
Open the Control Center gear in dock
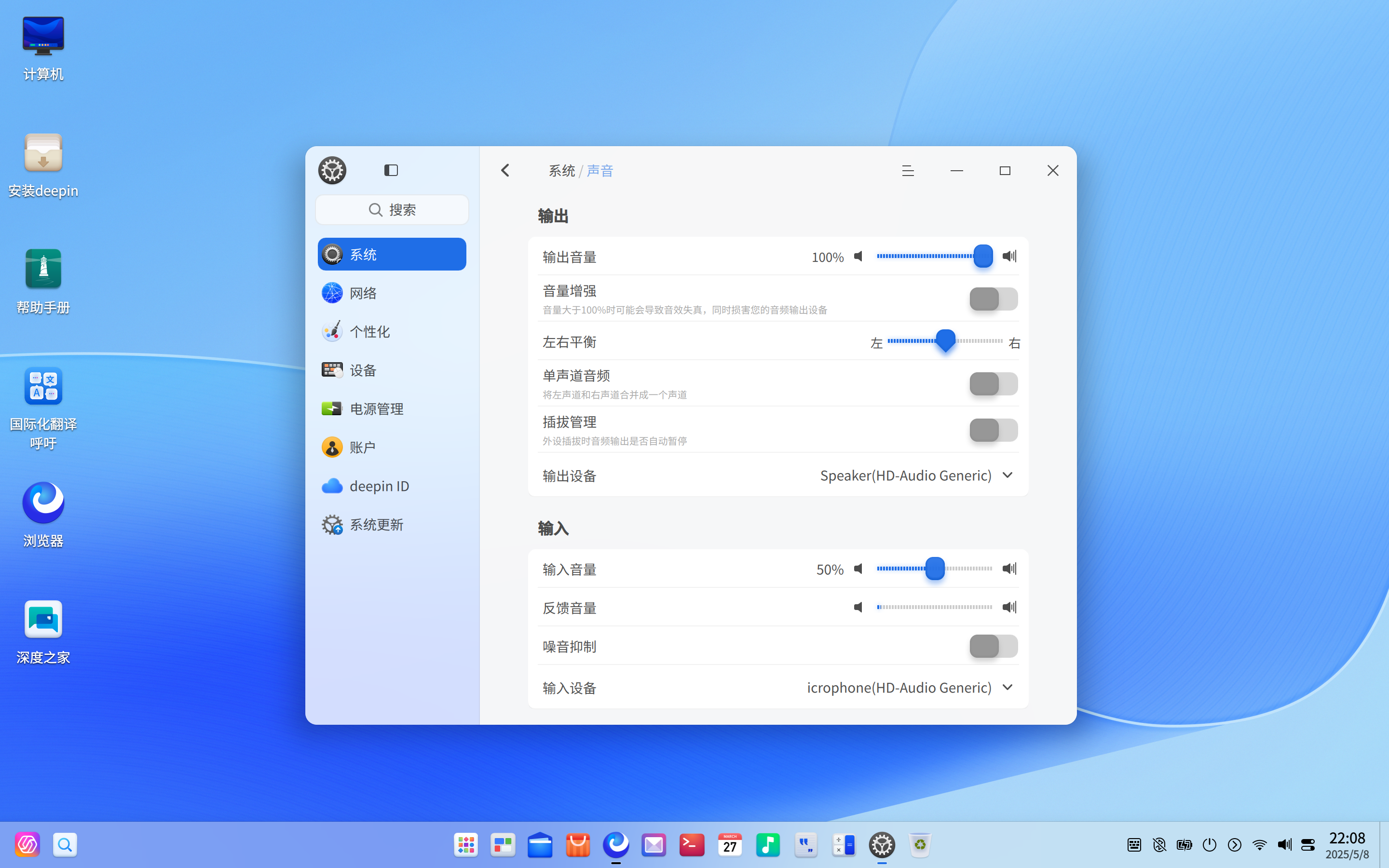click(x=882, y=844)
